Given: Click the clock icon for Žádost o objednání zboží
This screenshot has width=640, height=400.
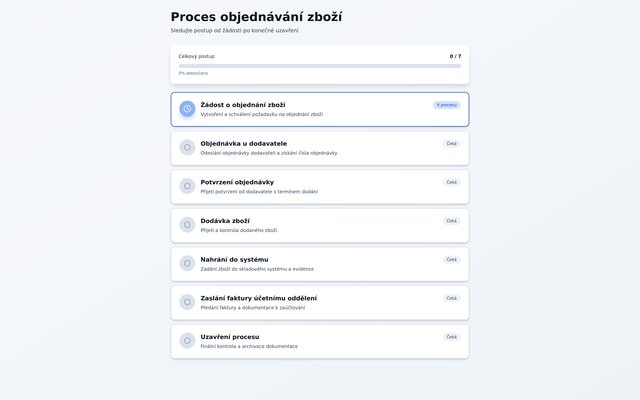Looking at the screenshot, I should [x=187, y=109].
